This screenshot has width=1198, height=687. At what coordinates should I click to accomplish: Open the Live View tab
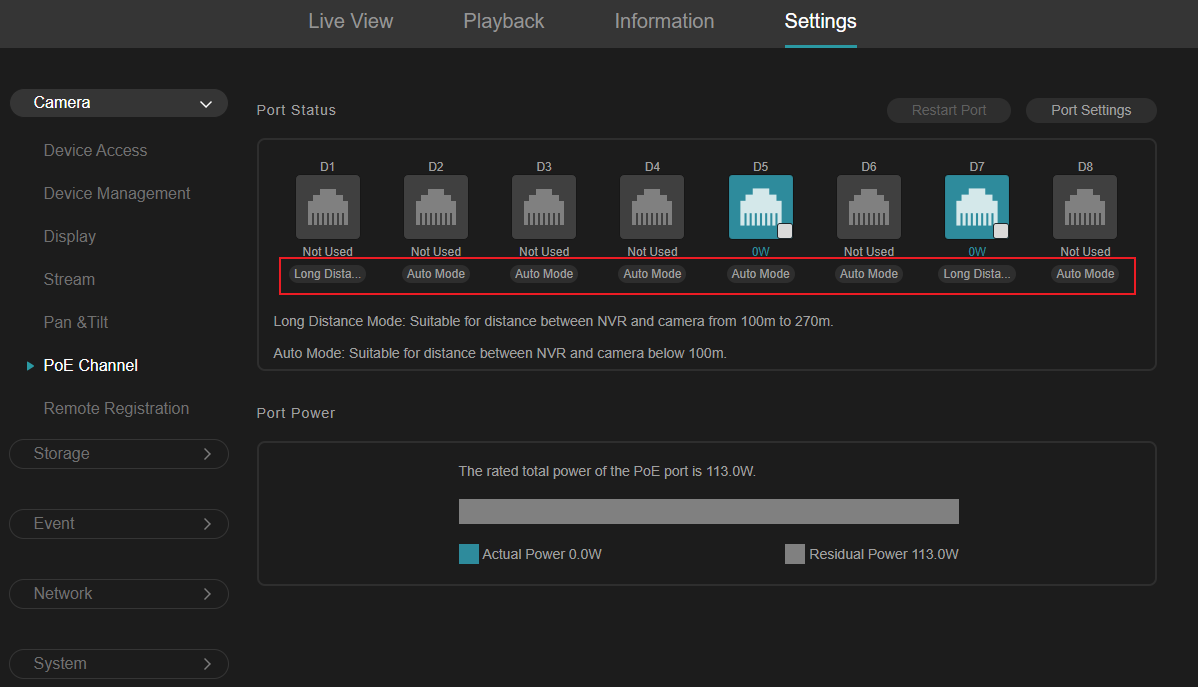pos(351,21)
